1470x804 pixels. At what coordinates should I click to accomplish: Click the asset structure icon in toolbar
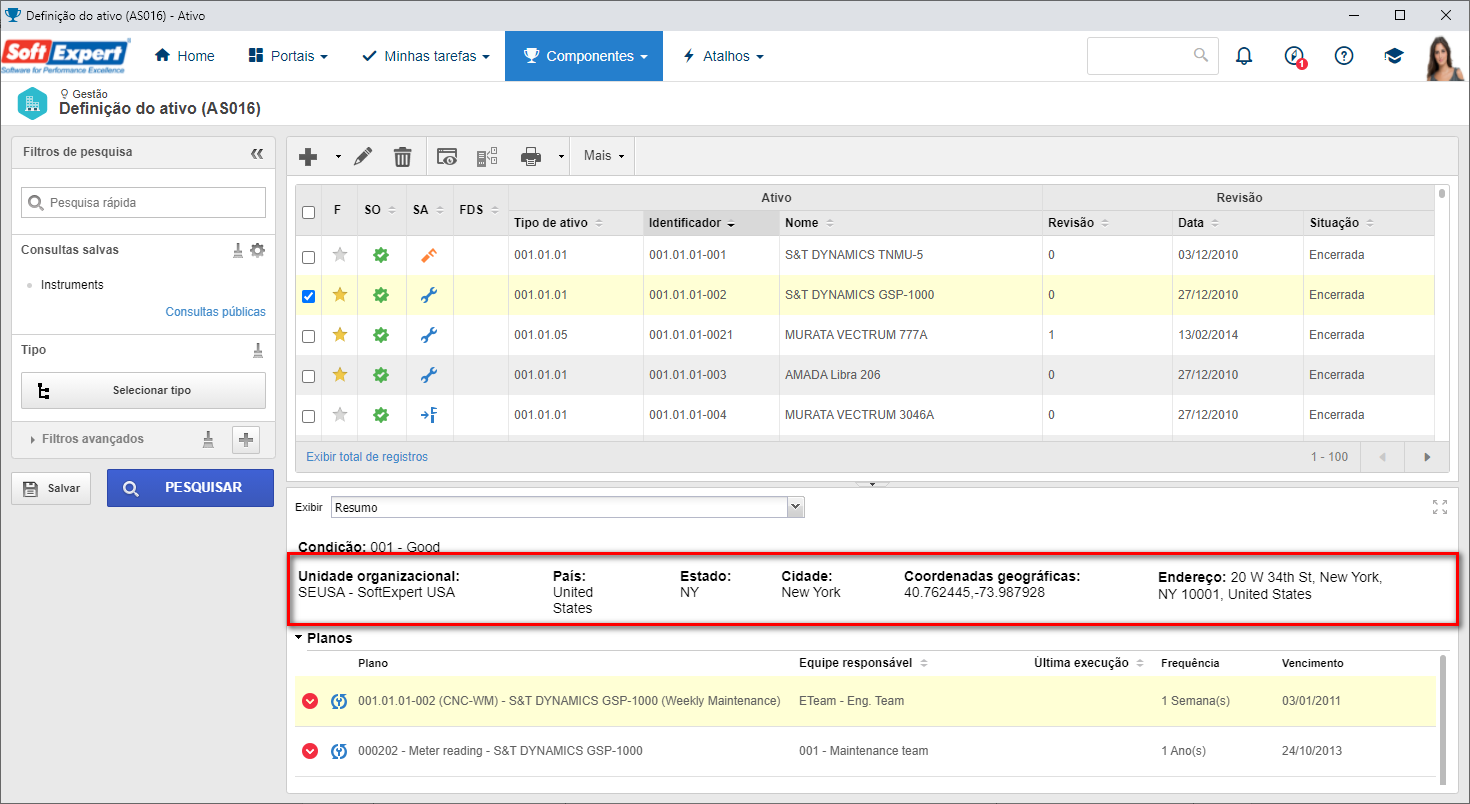pos(487,156)
